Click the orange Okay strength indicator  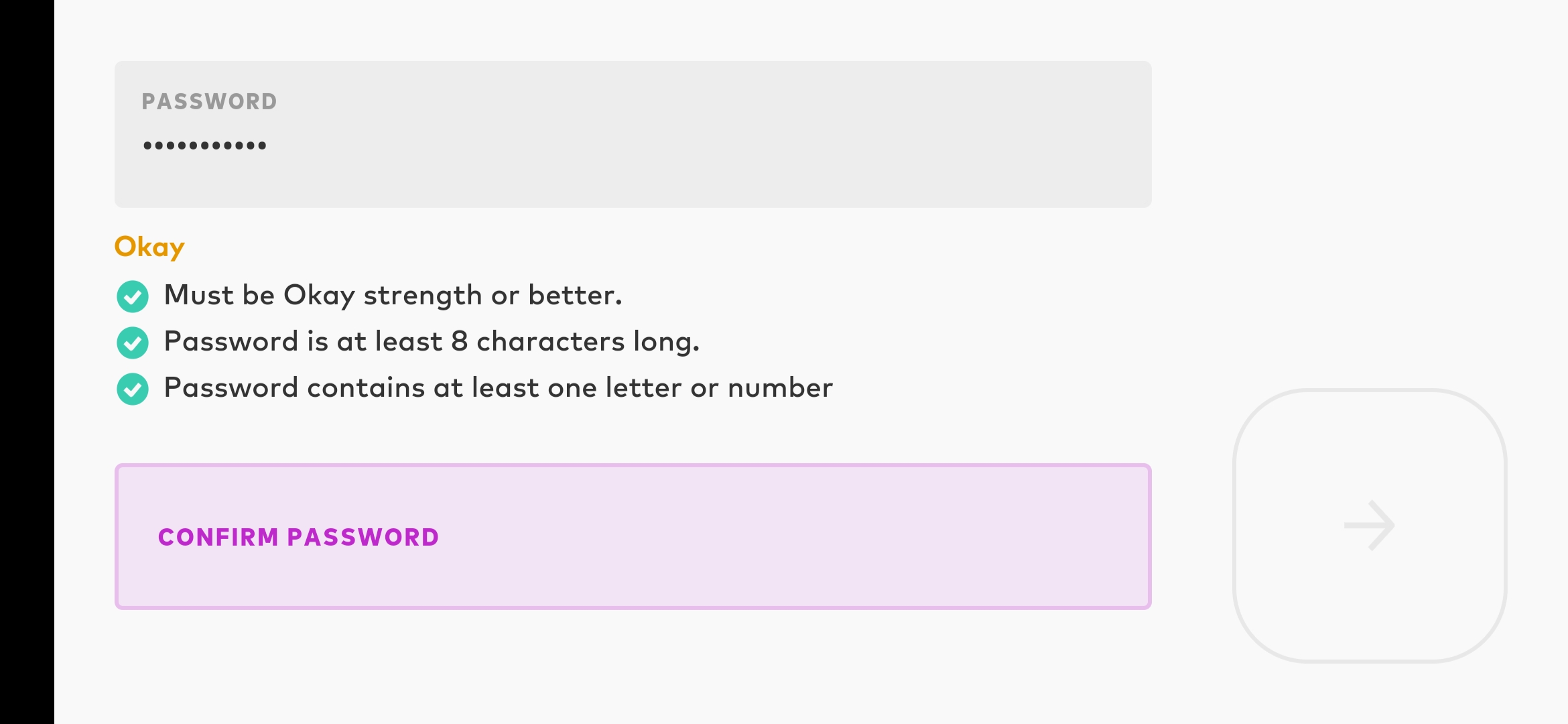tap(149, 247)
